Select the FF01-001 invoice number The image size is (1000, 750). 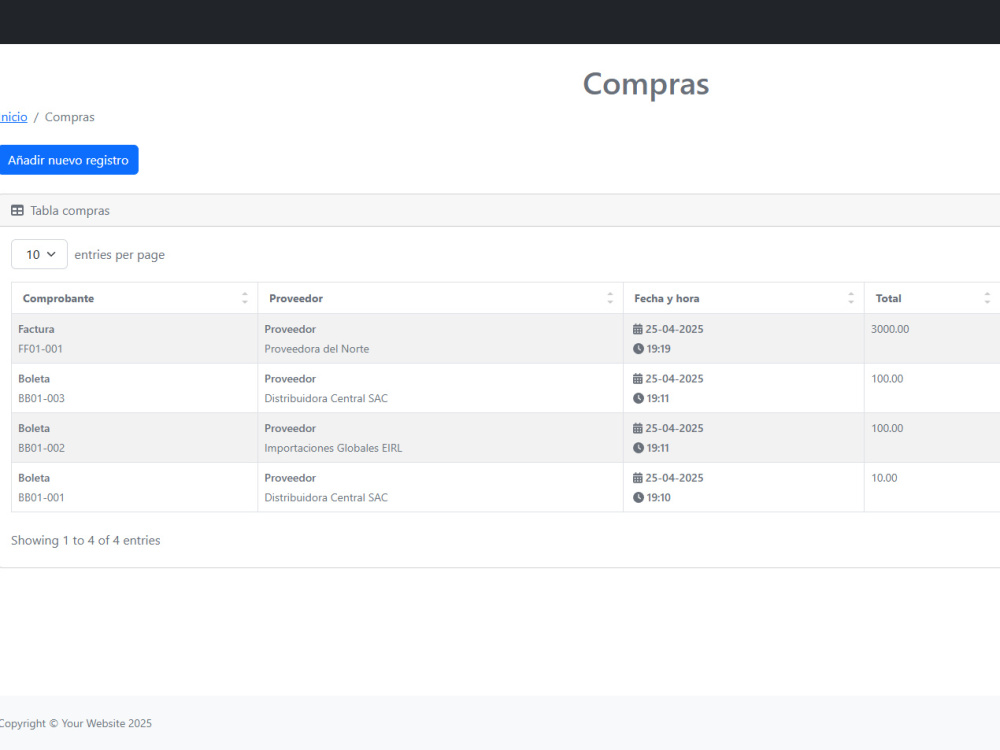point(40,349)
